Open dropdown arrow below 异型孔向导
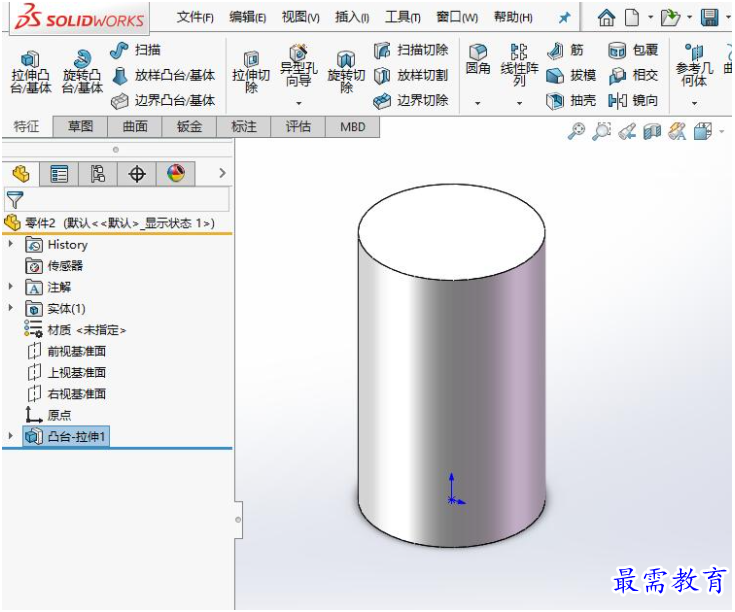 click(x=299, y=103)
